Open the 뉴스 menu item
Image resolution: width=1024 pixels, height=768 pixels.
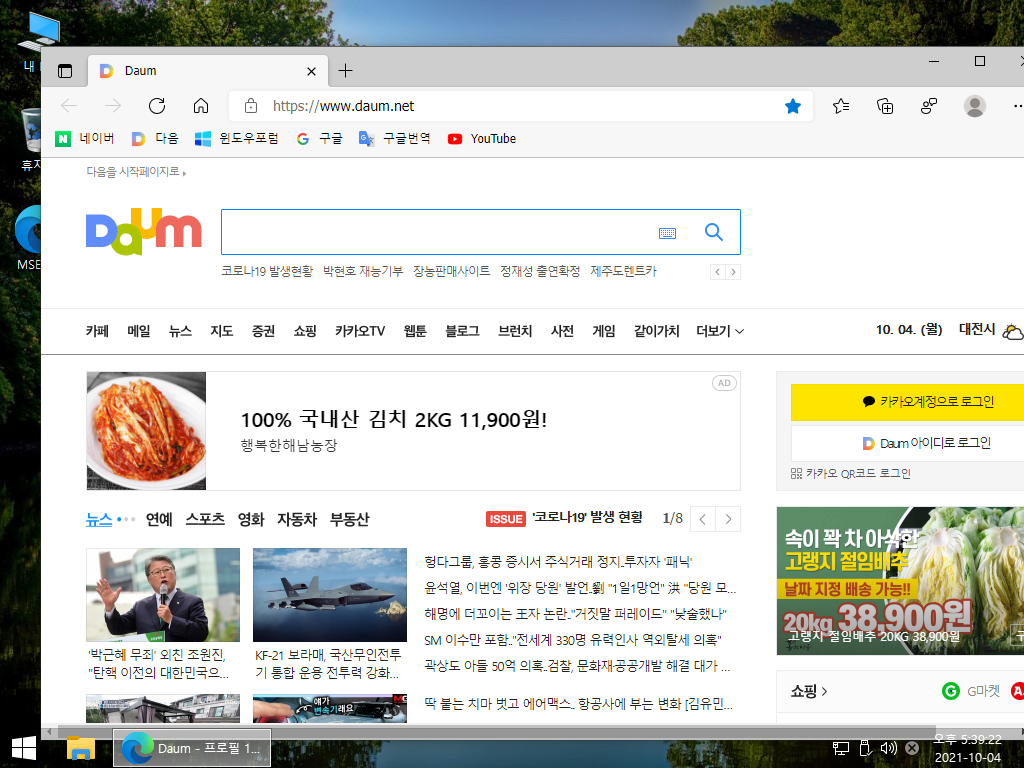[x=180, y=331]
